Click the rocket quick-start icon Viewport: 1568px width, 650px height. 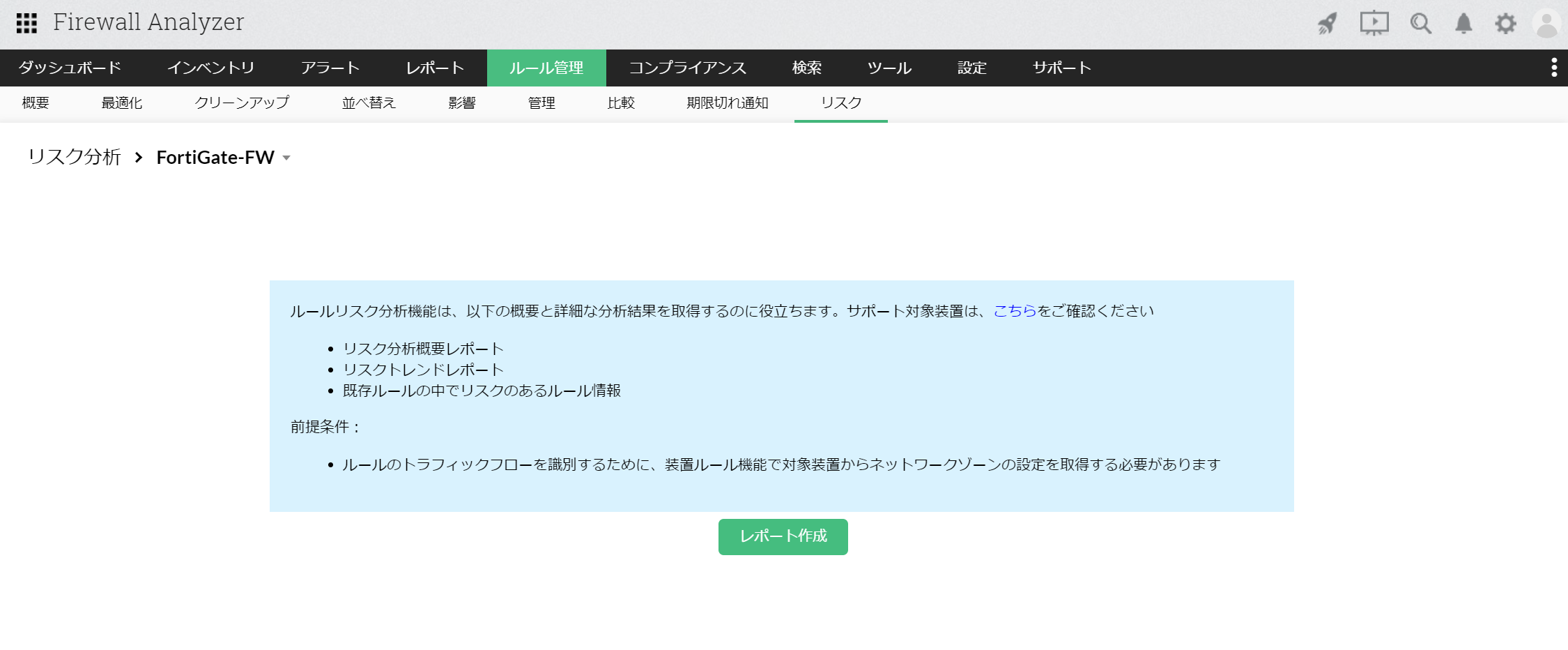(1328, 24)
